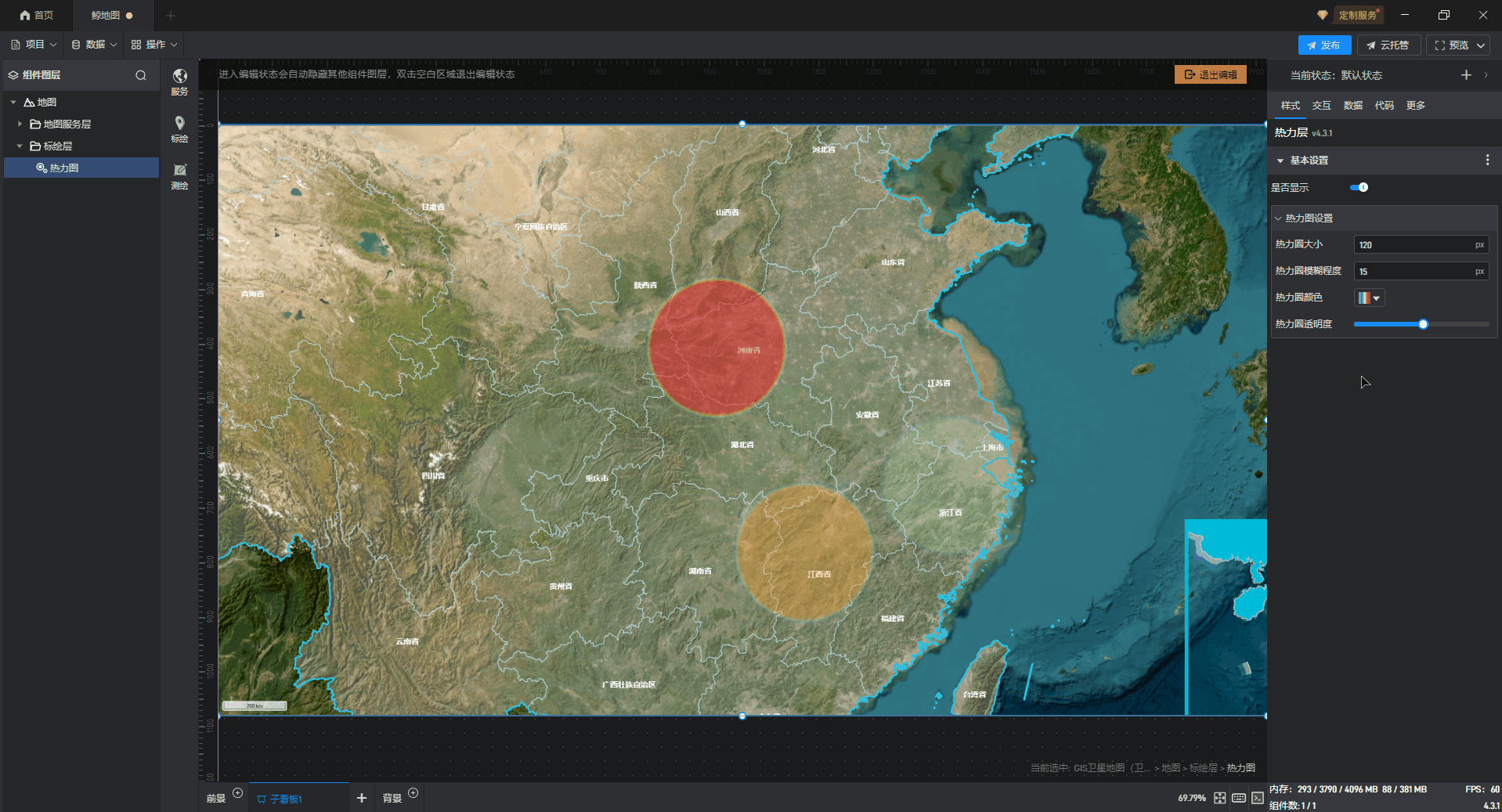Viewport: 1502px width, 812px height.
Task: Switch to the 代码 tab
Action: coord(1384,105)
